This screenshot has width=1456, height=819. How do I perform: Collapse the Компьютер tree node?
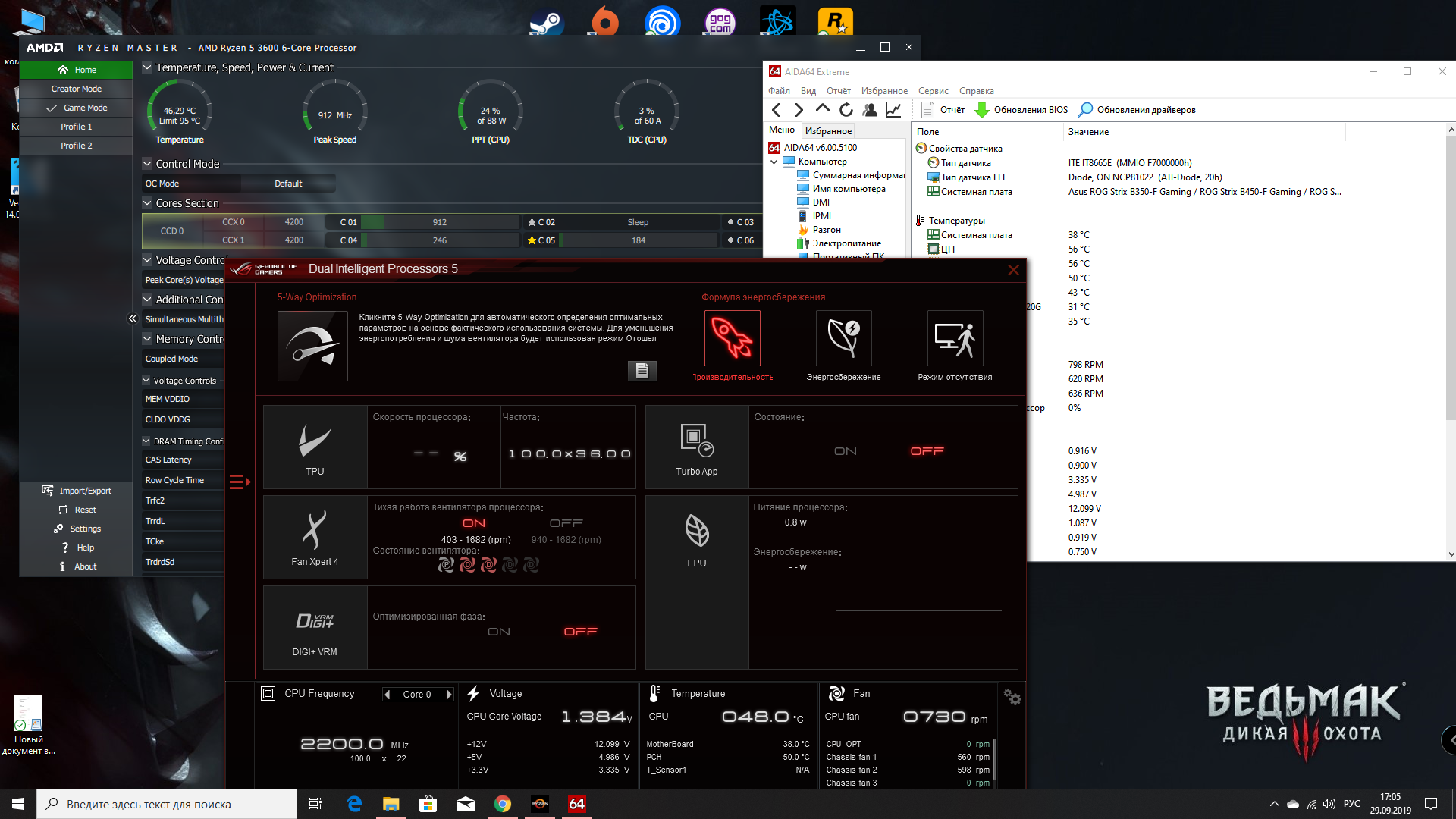tap(773, 162)
